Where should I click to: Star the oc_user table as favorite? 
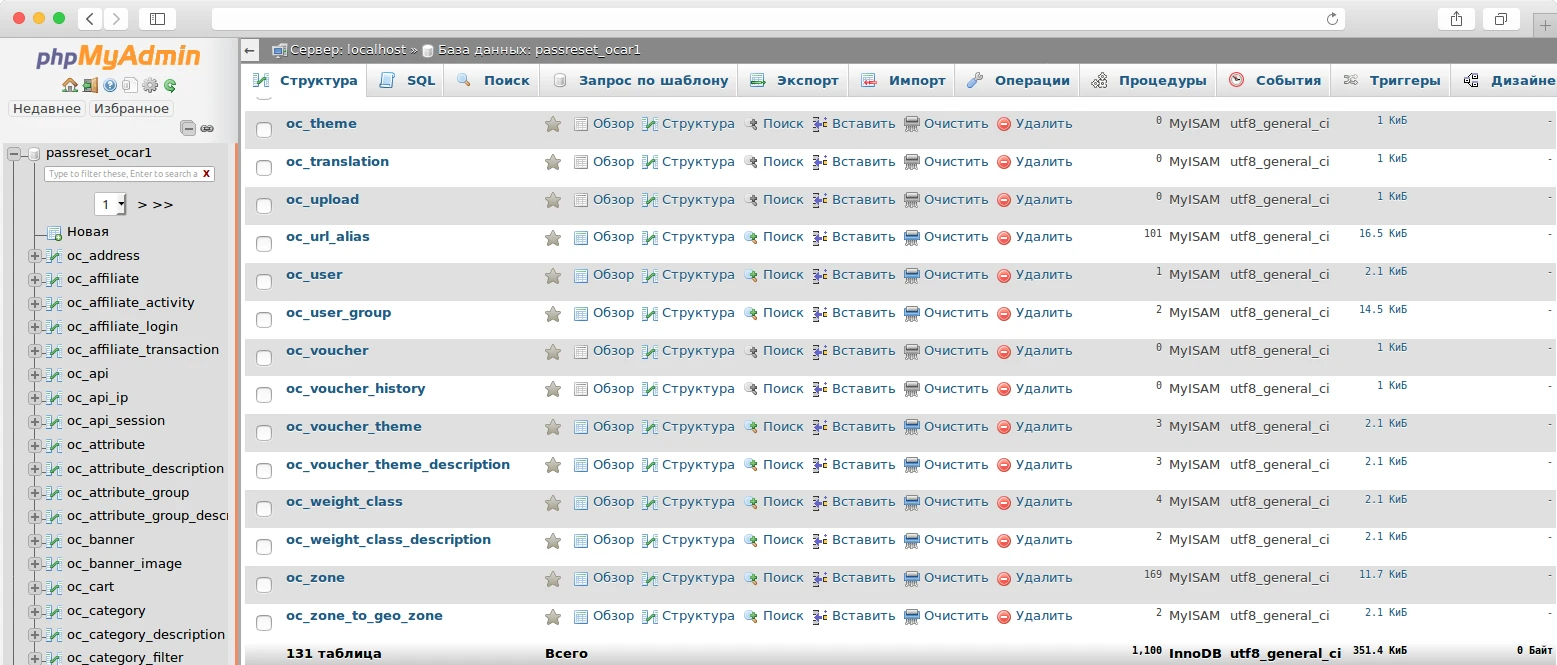(x=552, y=275)
